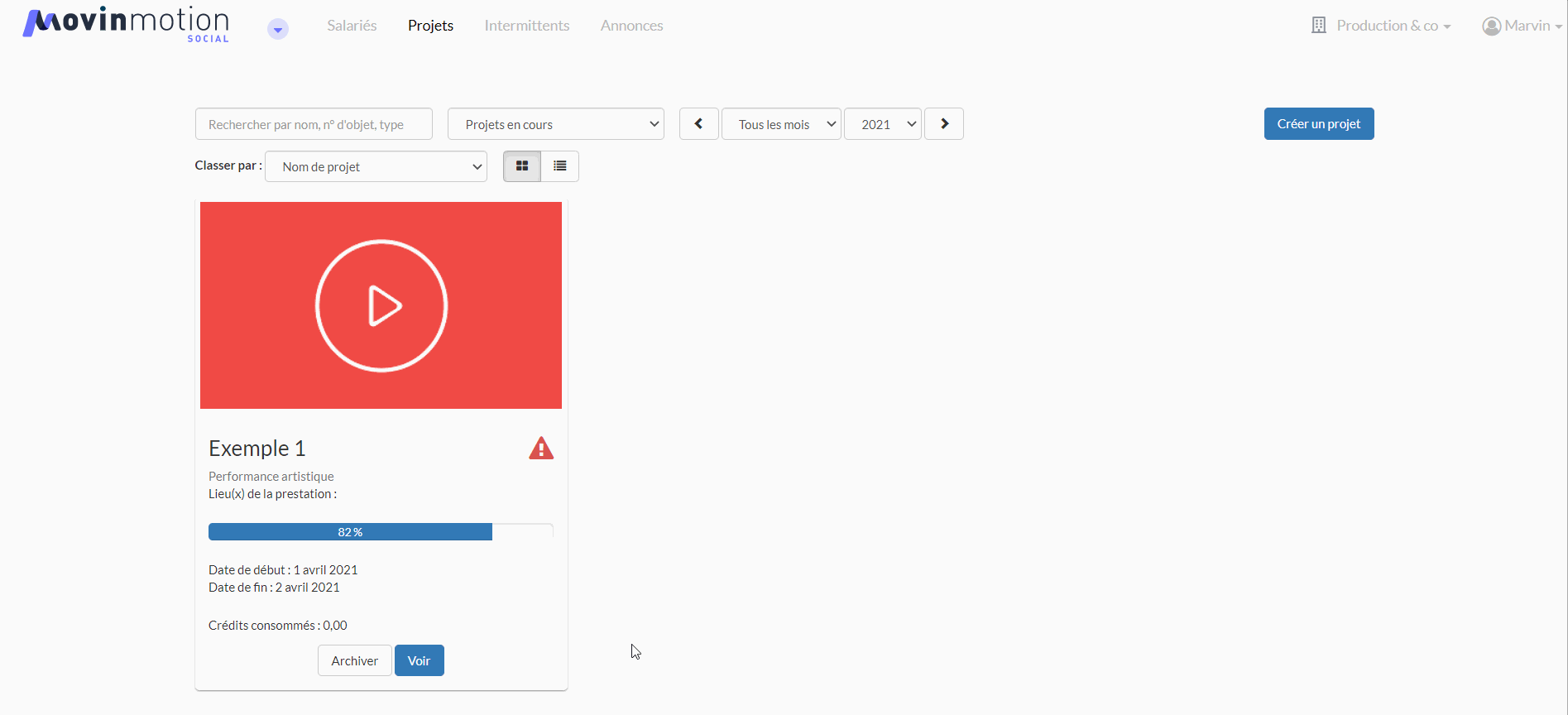Image resolution: width=1568 pixels, height=715 pixels.
Task: Navigate to Annonces
Action: click(x=632, y=26)
